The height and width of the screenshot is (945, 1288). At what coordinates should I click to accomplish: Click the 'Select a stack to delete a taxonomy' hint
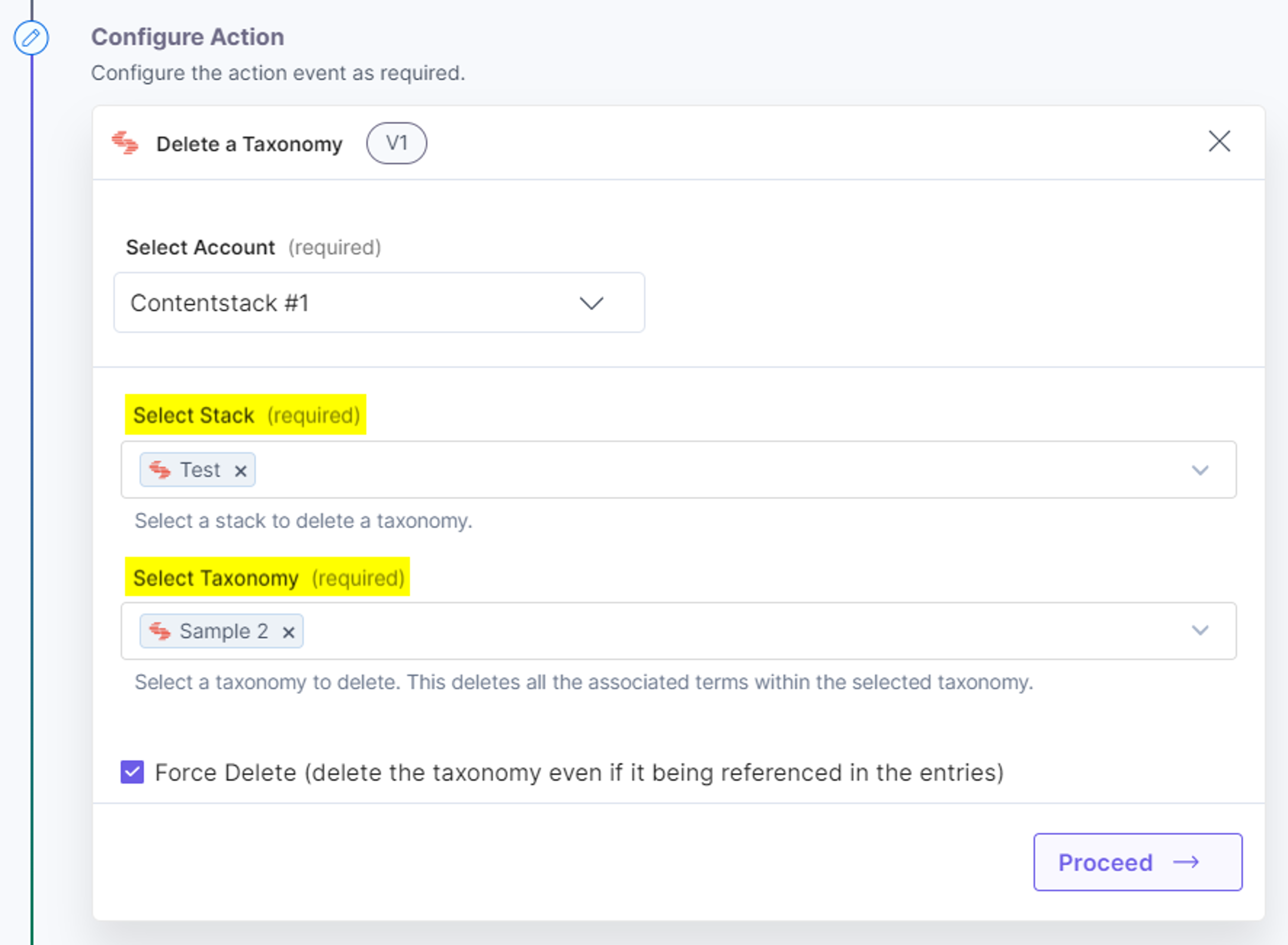pyautogui.click(x=303, y=521)
